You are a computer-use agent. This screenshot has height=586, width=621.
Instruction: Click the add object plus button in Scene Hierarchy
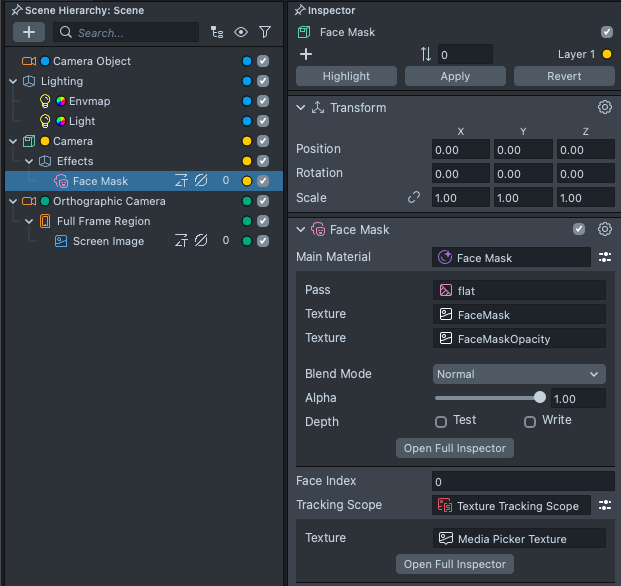click(29, 33)
